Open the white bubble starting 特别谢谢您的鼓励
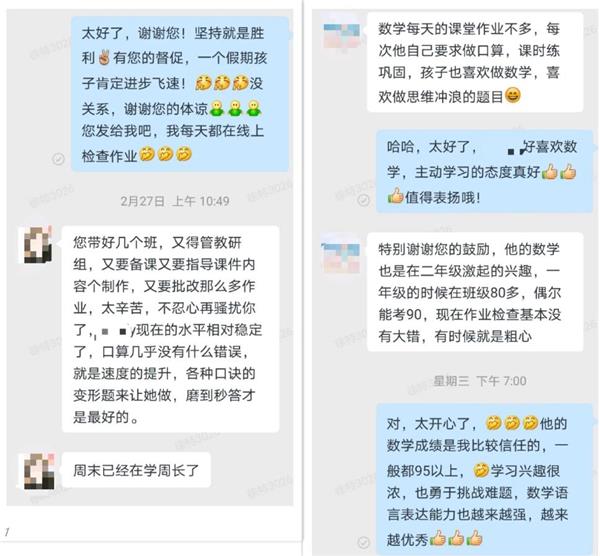 point(475,292)
